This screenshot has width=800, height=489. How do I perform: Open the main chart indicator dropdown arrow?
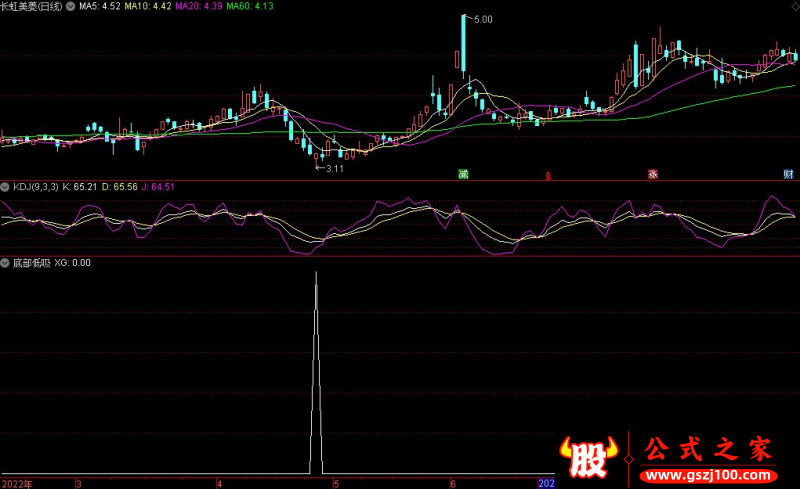[71, 7]
